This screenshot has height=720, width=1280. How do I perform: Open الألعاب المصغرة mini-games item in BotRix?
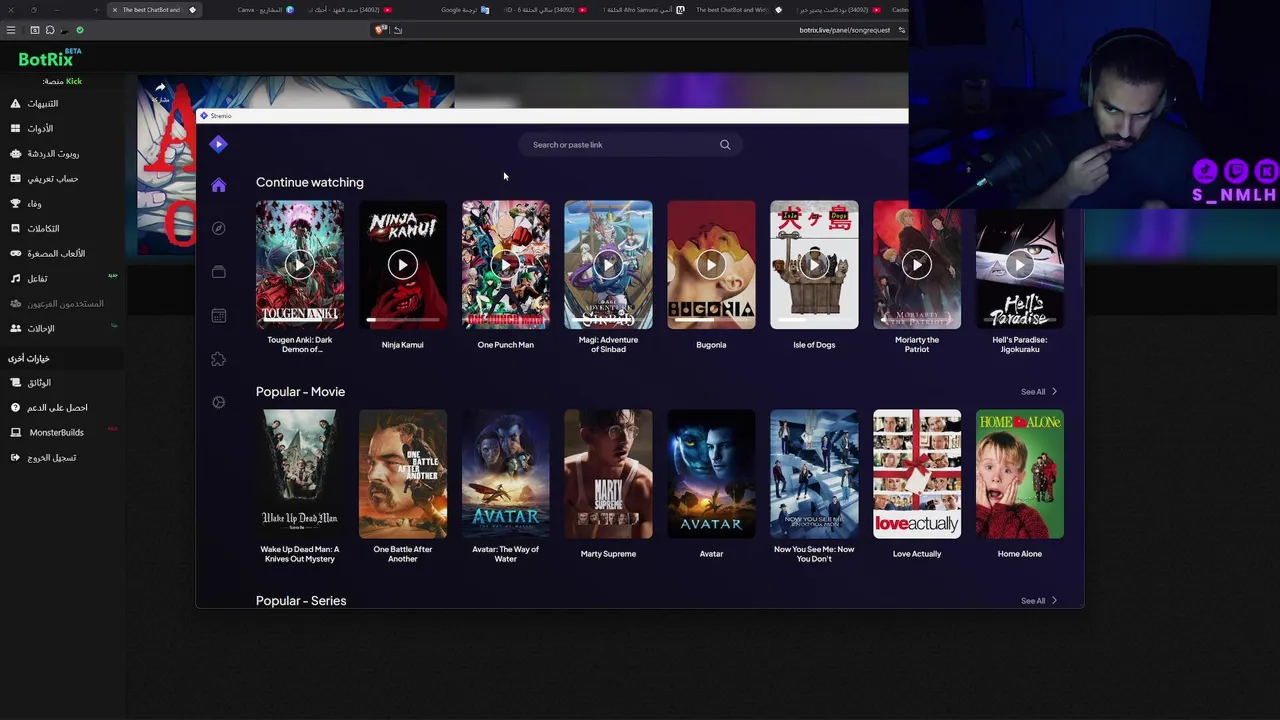(x=47, y=254)
